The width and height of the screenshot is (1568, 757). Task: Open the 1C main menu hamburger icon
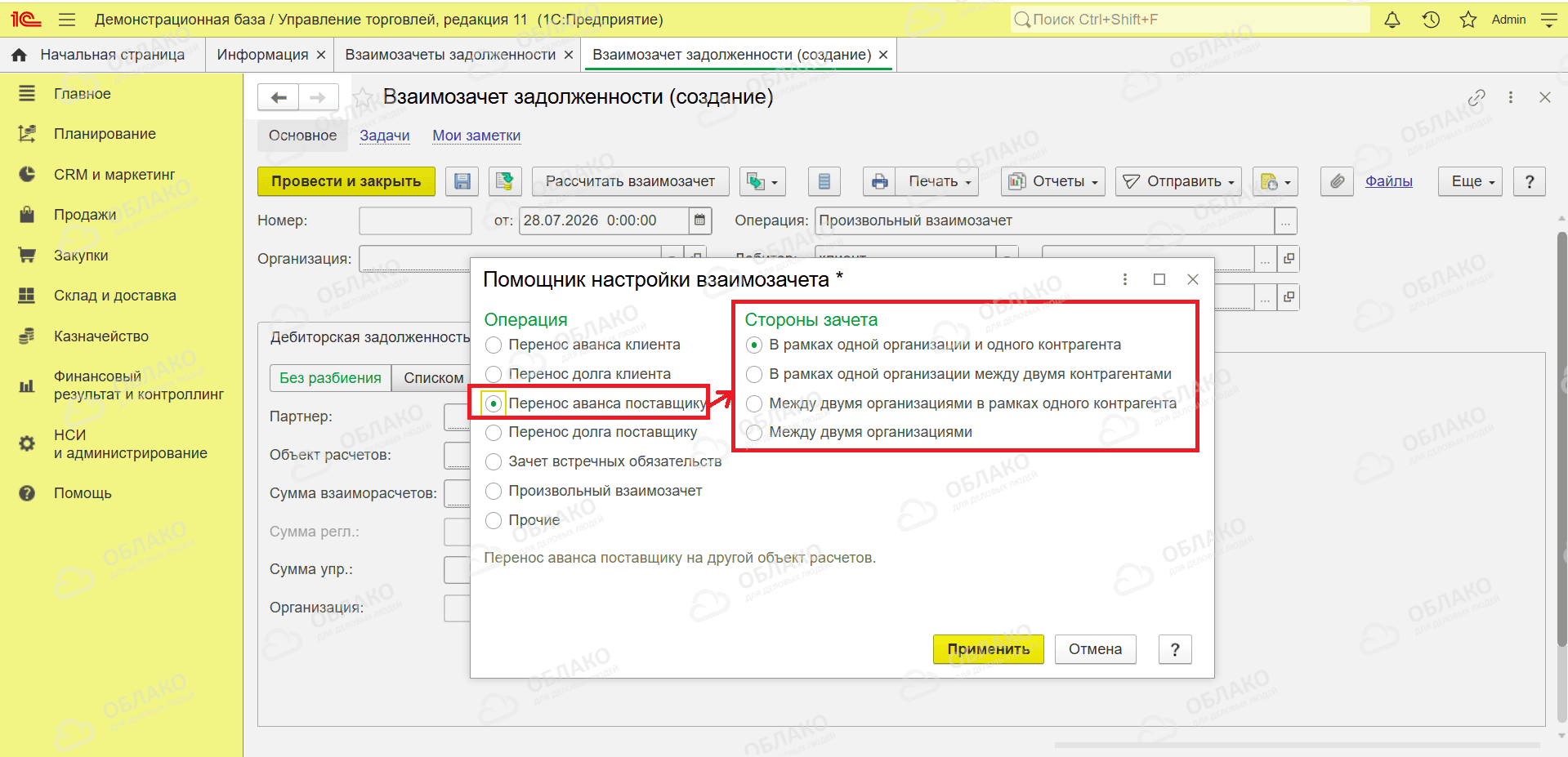point(67,20)
